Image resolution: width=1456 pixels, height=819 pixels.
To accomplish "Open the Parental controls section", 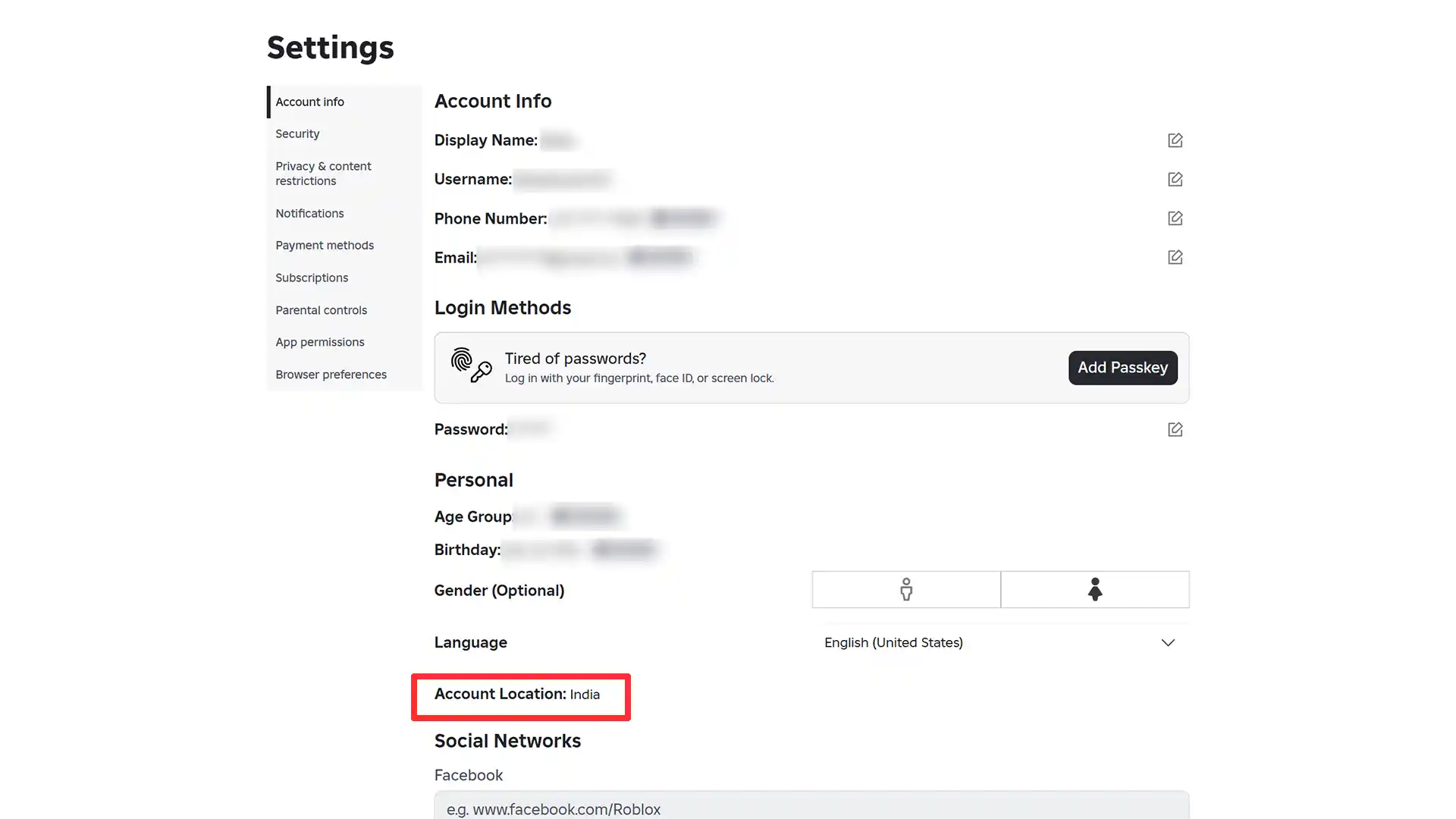I will pos(321,309).
